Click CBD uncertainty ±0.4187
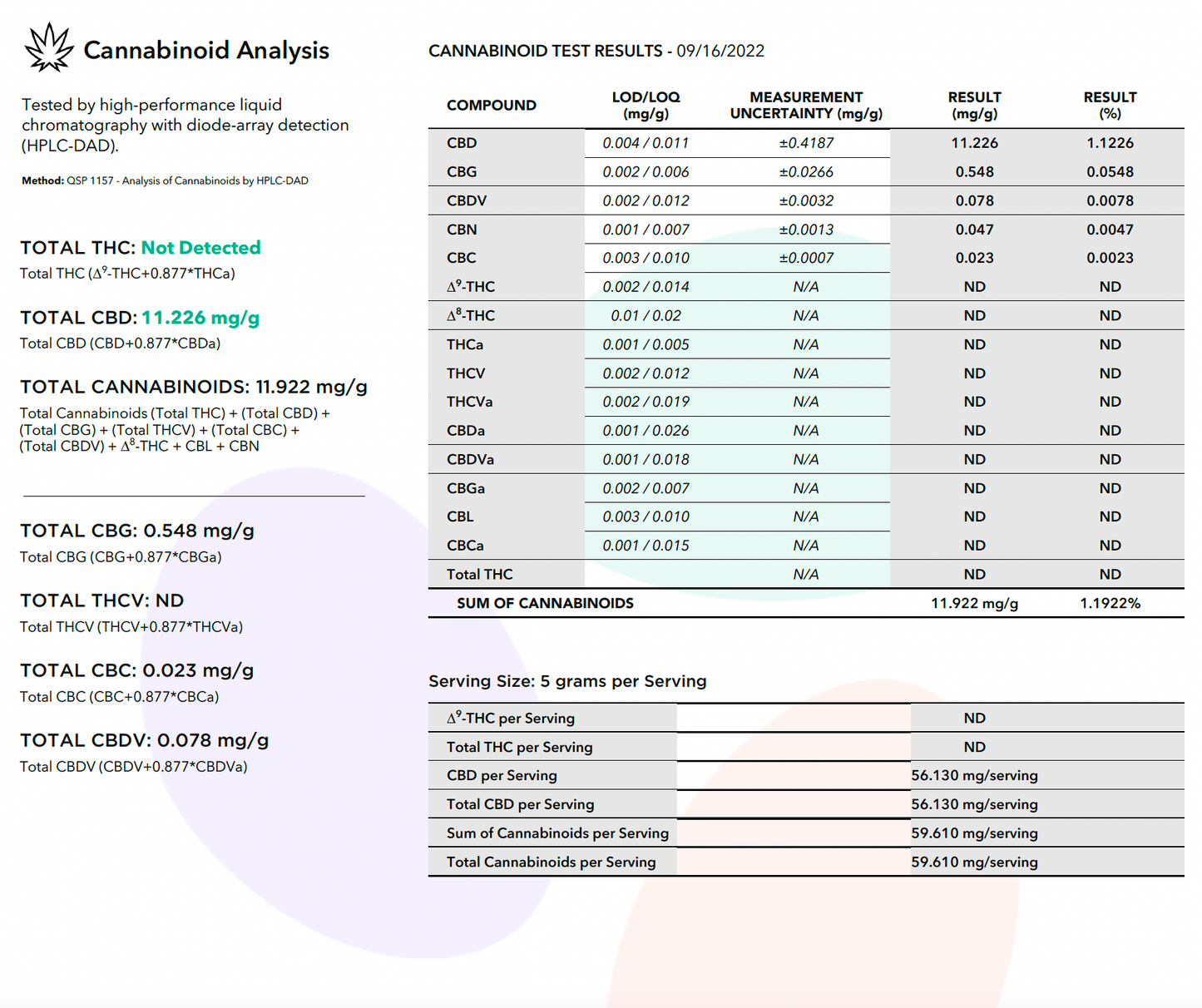 pos(806,143)
